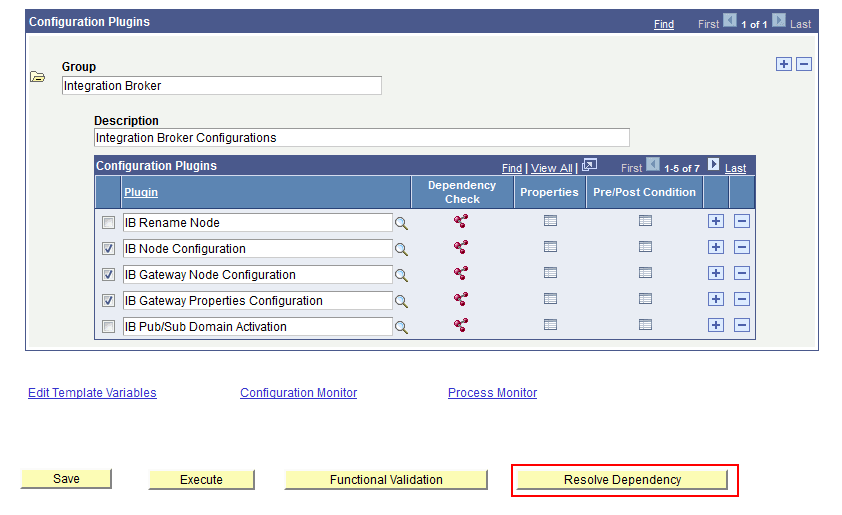Delete the IB Gateway Node Configuration row
This screenshot has height=515, width=842.
coord(742,273)
